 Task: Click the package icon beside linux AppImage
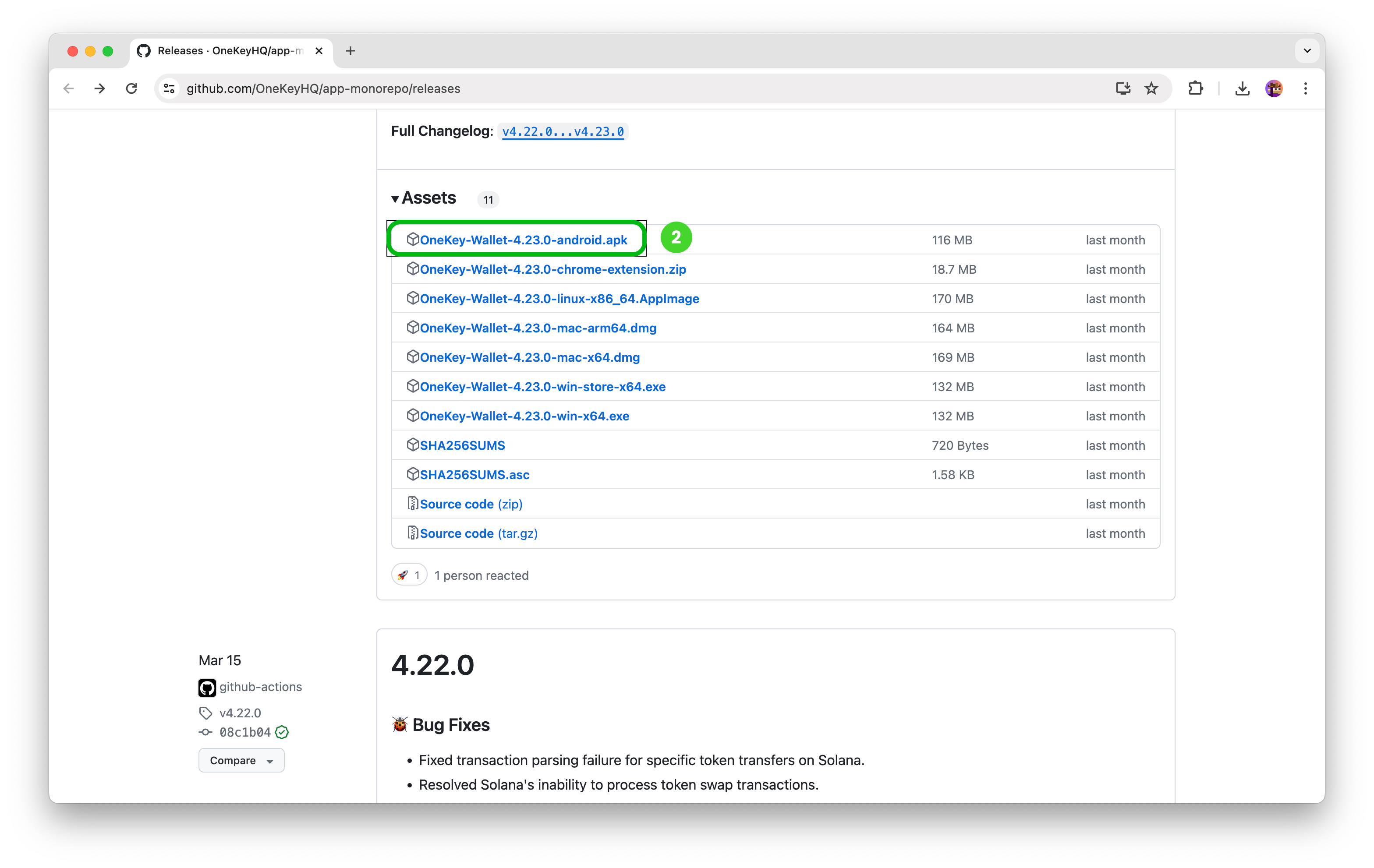pyautogui.click(x=413, y=298)
